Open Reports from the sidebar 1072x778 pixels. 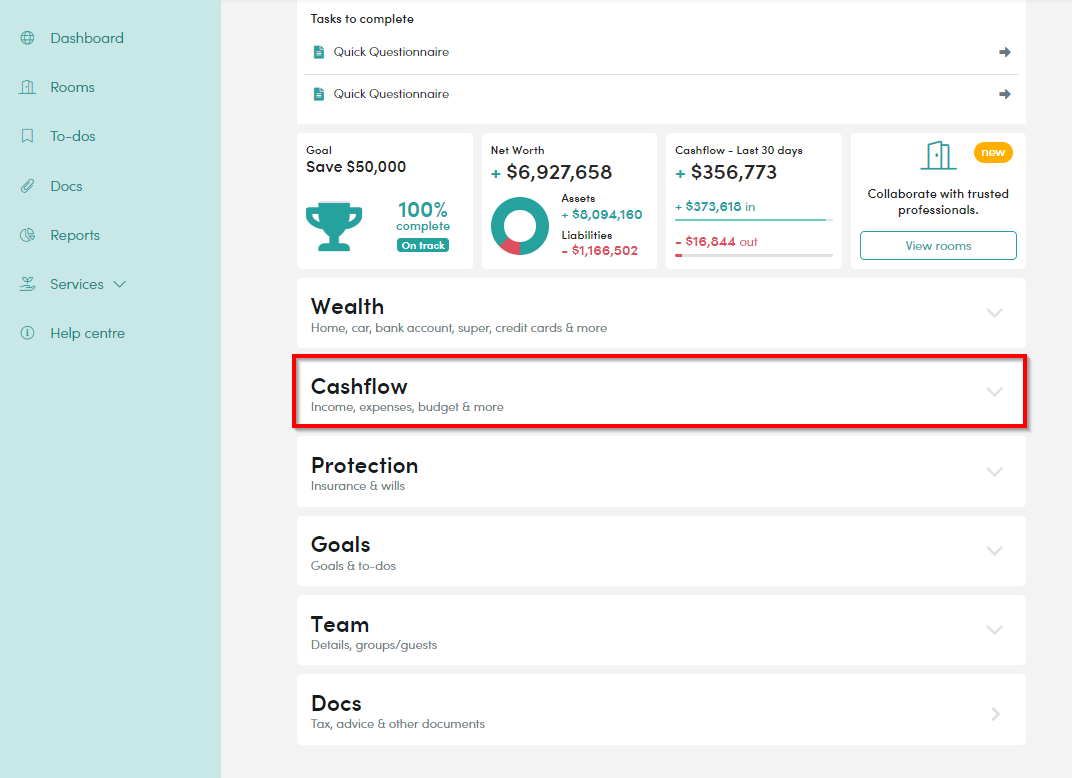[75, 235]
